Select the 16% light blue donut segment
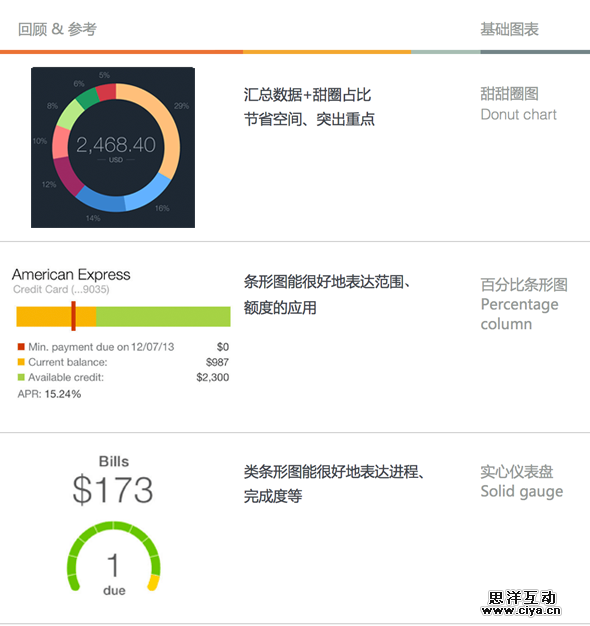Image resolution: width=590 pixels, height=626 pixels. [x=150, y=195]
